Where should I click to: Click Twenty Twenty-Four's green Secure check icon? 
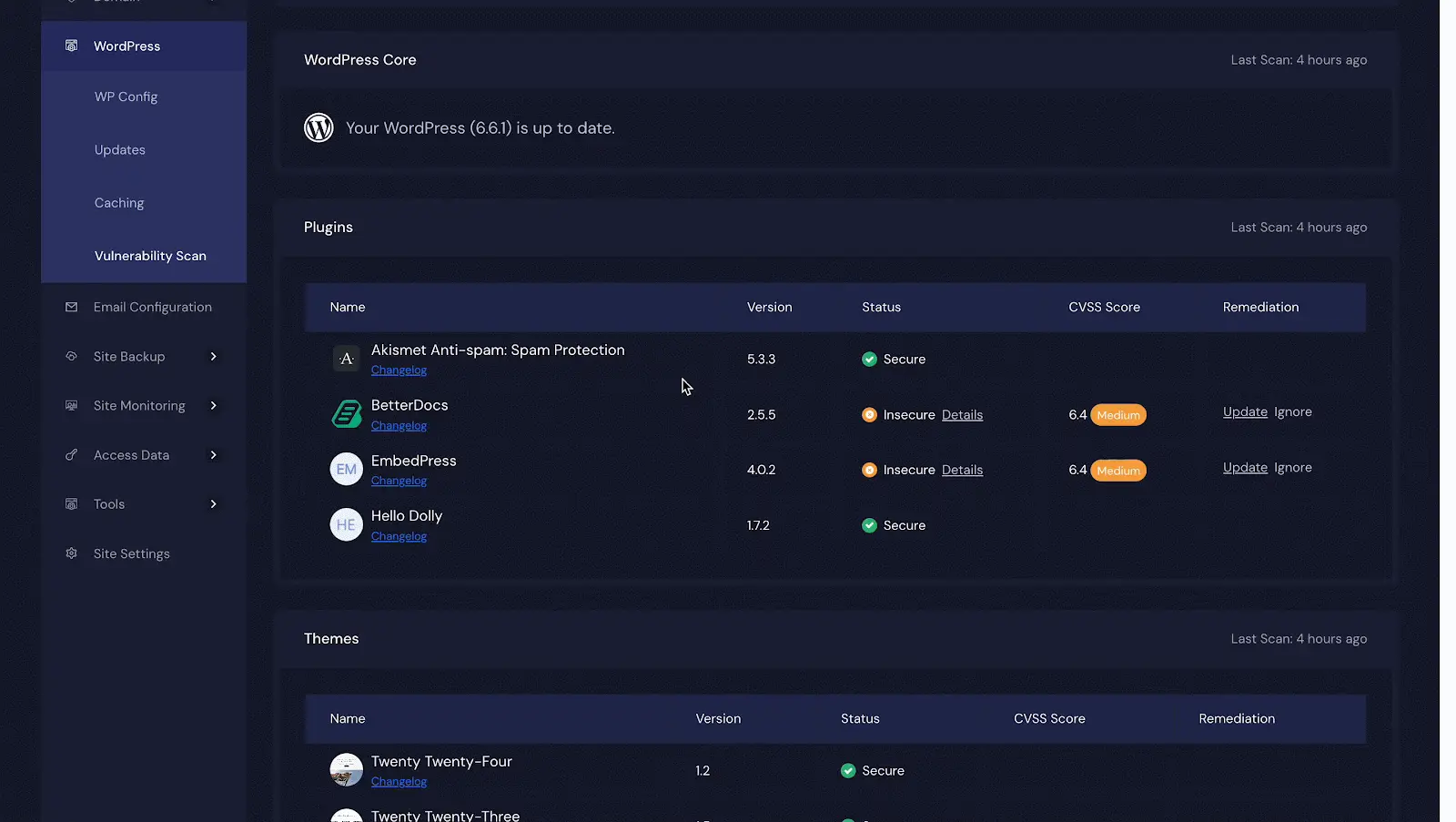click(x=848, y=770)
